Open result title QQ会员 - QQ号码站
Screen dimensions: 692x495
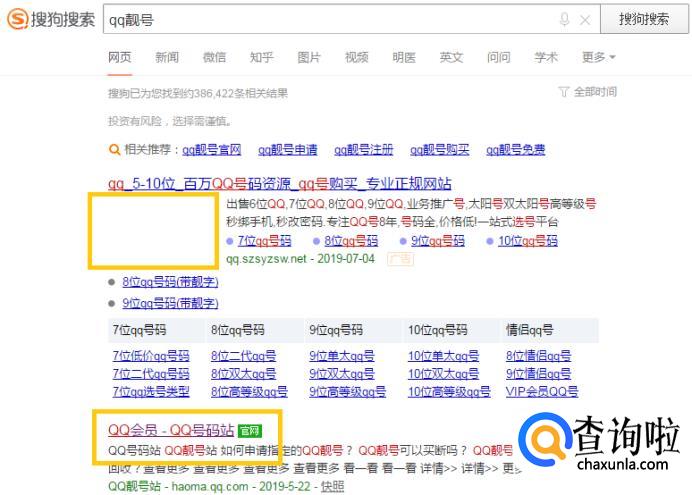tap(171, 430)
